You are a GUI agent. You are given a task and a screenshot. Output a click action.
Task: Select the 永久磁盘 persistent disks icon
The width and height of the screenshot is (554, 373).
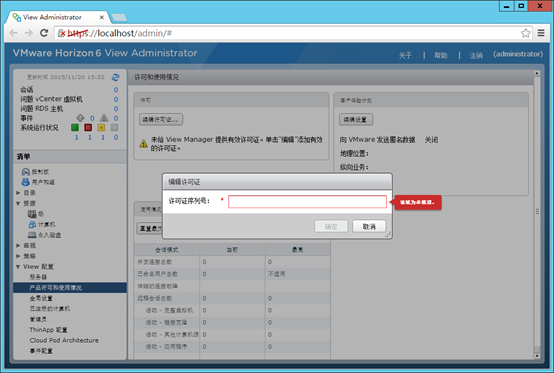32,235
